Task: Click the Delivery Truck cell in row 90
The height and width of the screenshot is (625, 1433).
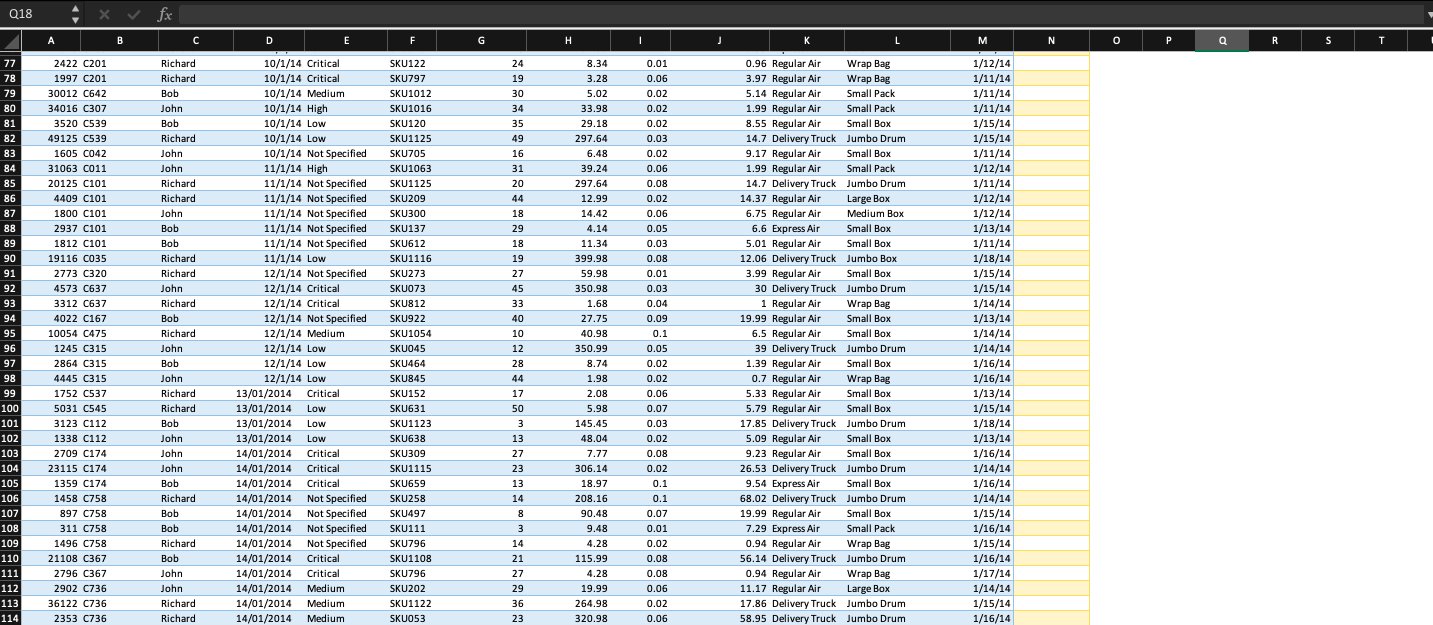Action: coord(806,258)
